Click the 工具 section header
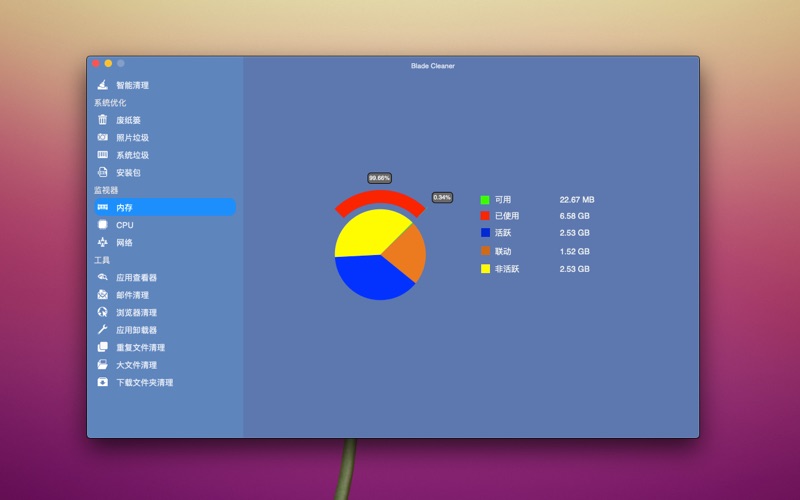 pos(102,260)
